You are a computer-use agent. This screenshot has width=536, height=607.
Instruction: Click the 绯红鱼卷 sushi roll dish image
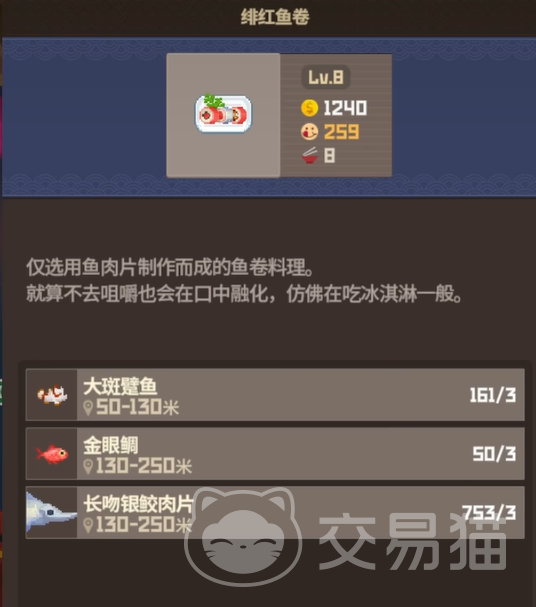(223, 114)
